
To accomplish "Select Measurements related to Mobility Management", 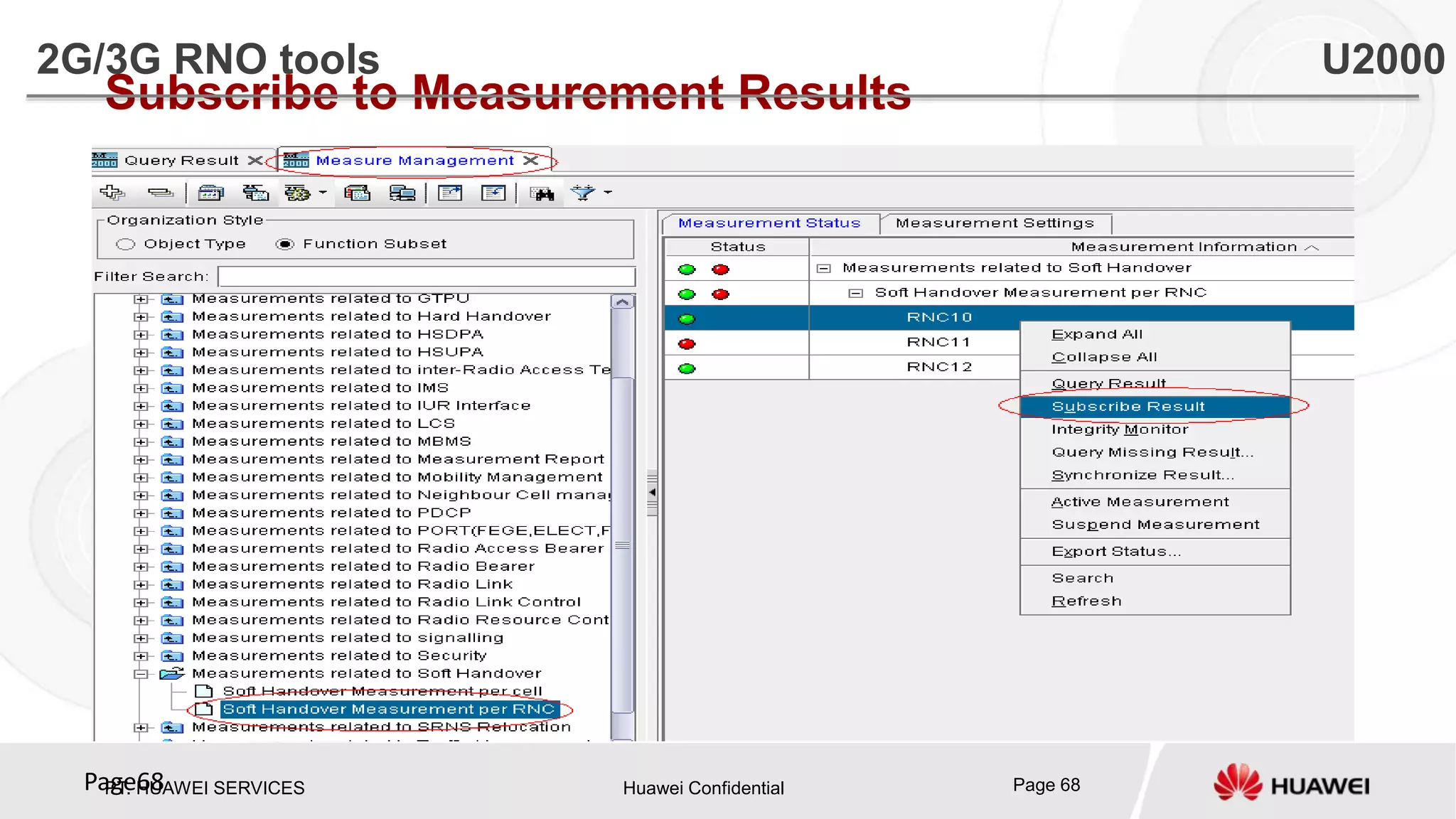I will [x=397, y=477].
